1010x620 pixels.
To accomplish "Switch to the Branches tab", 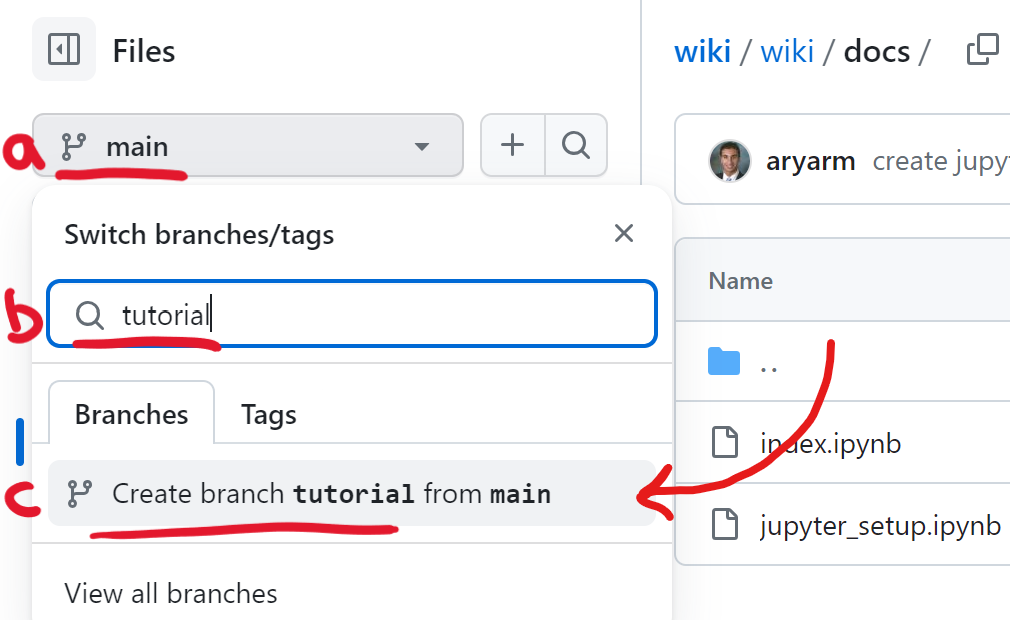I will 131,414.
